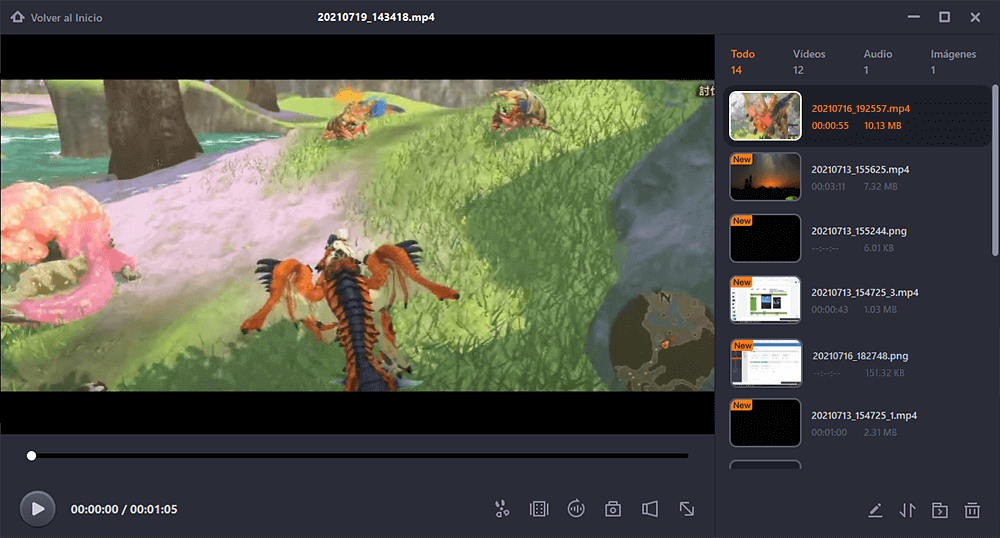Minimize the window
This screenshot has width=1000, height=538.
914,17
